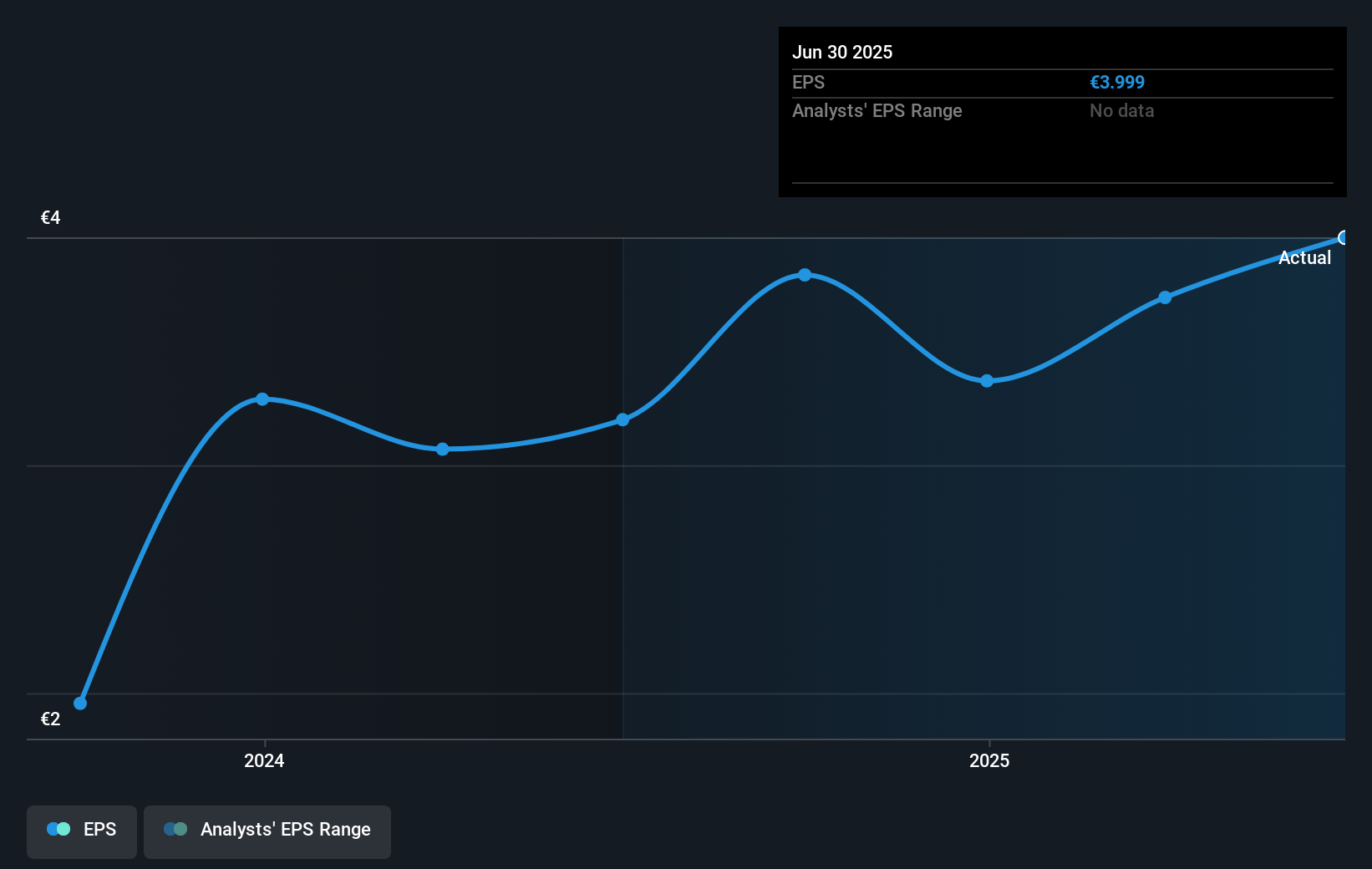
Task: Toggle the EPS series visibility
Action: click(81, 831)
